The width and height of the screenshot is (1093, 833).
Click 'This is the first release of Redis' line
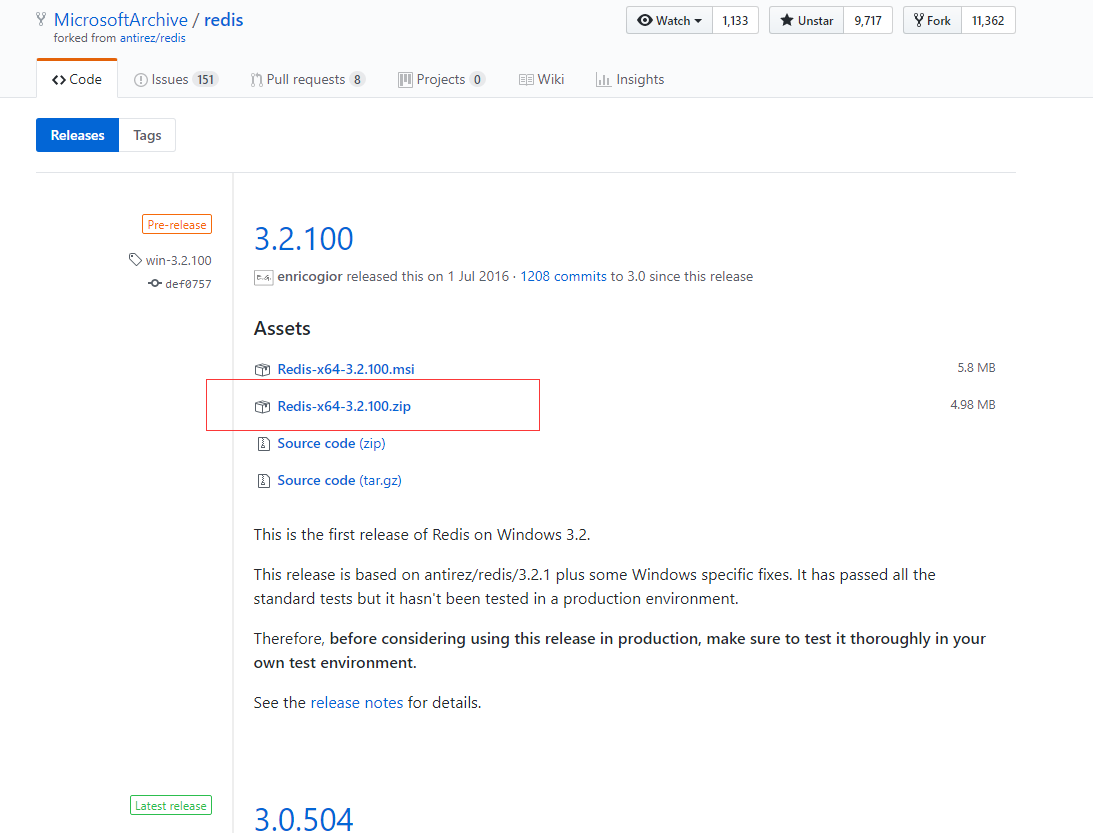(x=422, y=535)
